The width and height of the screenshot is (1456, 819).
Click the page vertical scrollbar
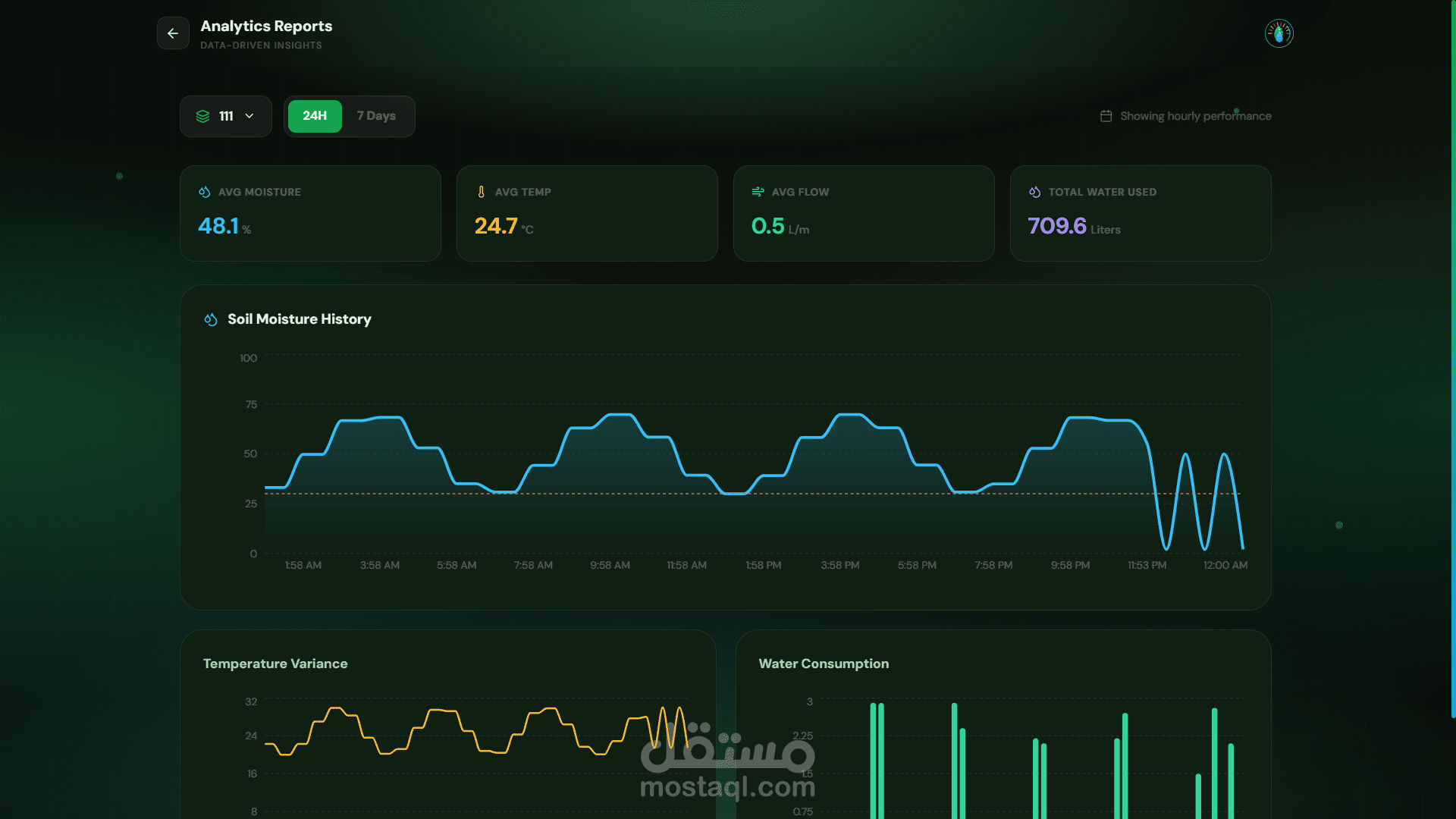(1452, 356)
